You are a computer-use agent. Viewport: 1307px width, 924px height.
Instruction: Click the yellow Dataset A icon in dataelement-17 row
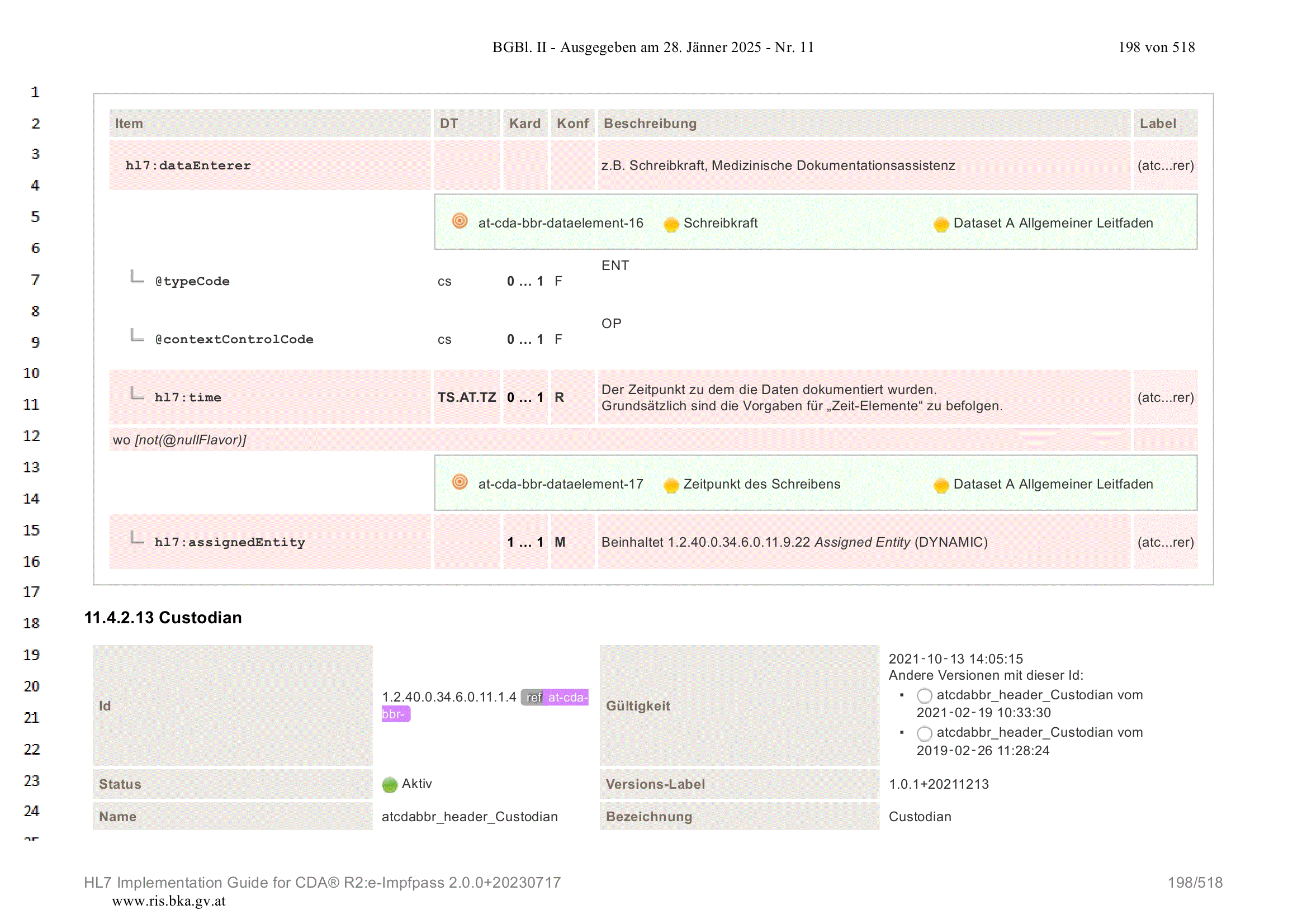click(941, 485)
